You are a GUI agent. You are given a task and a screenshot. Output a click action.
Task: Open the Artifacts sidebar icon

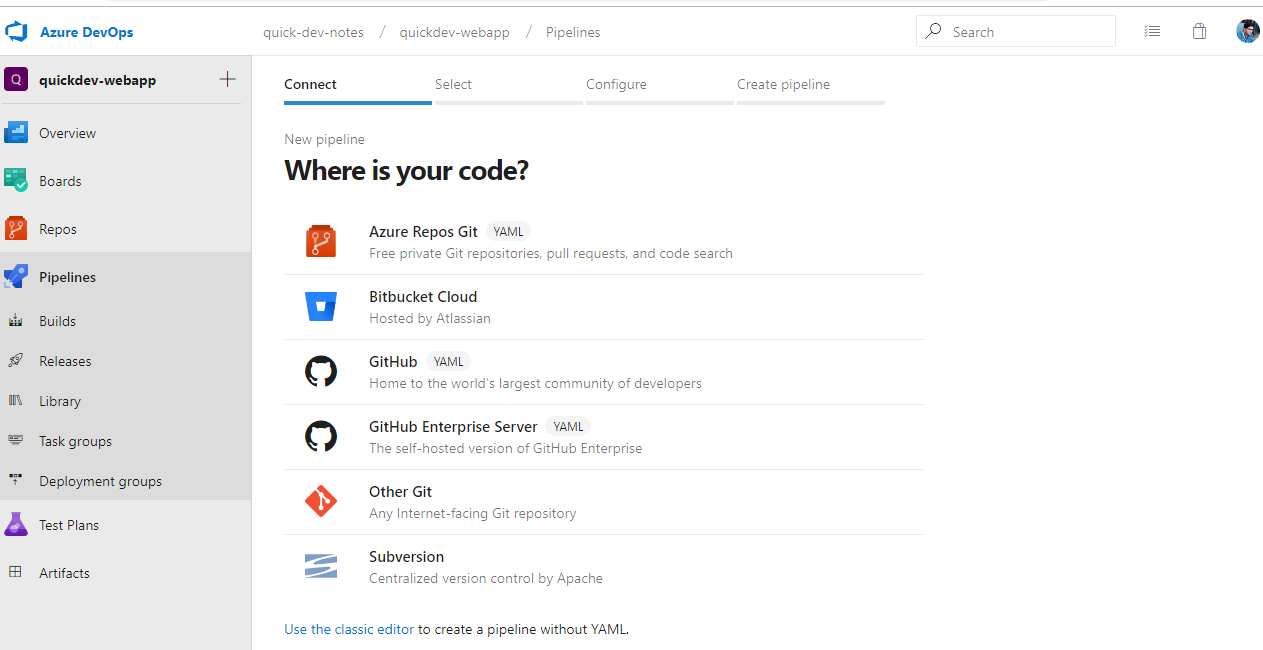(16, 573)
